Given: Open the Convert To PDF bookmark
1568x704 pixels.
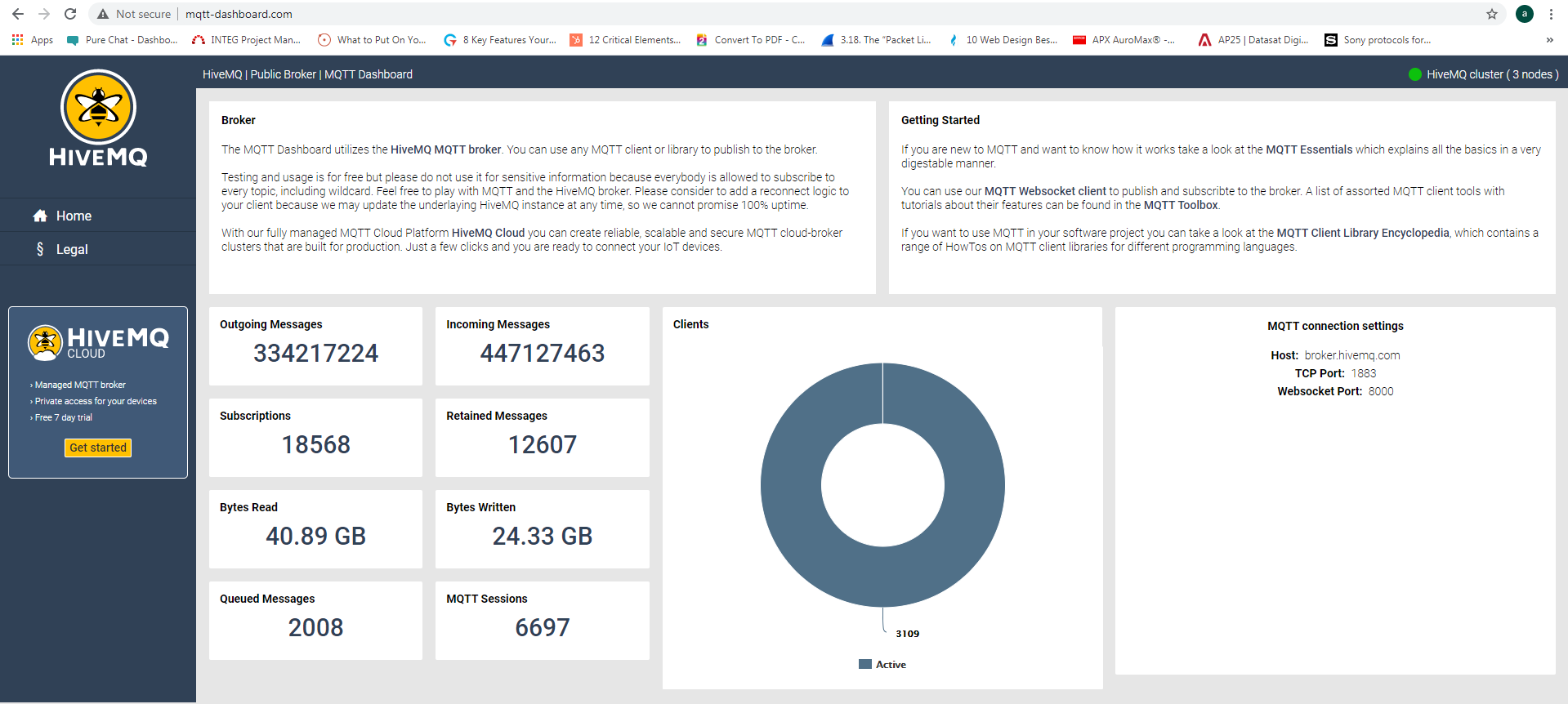Looking at the screenshot, I should [x=751, y=39].
